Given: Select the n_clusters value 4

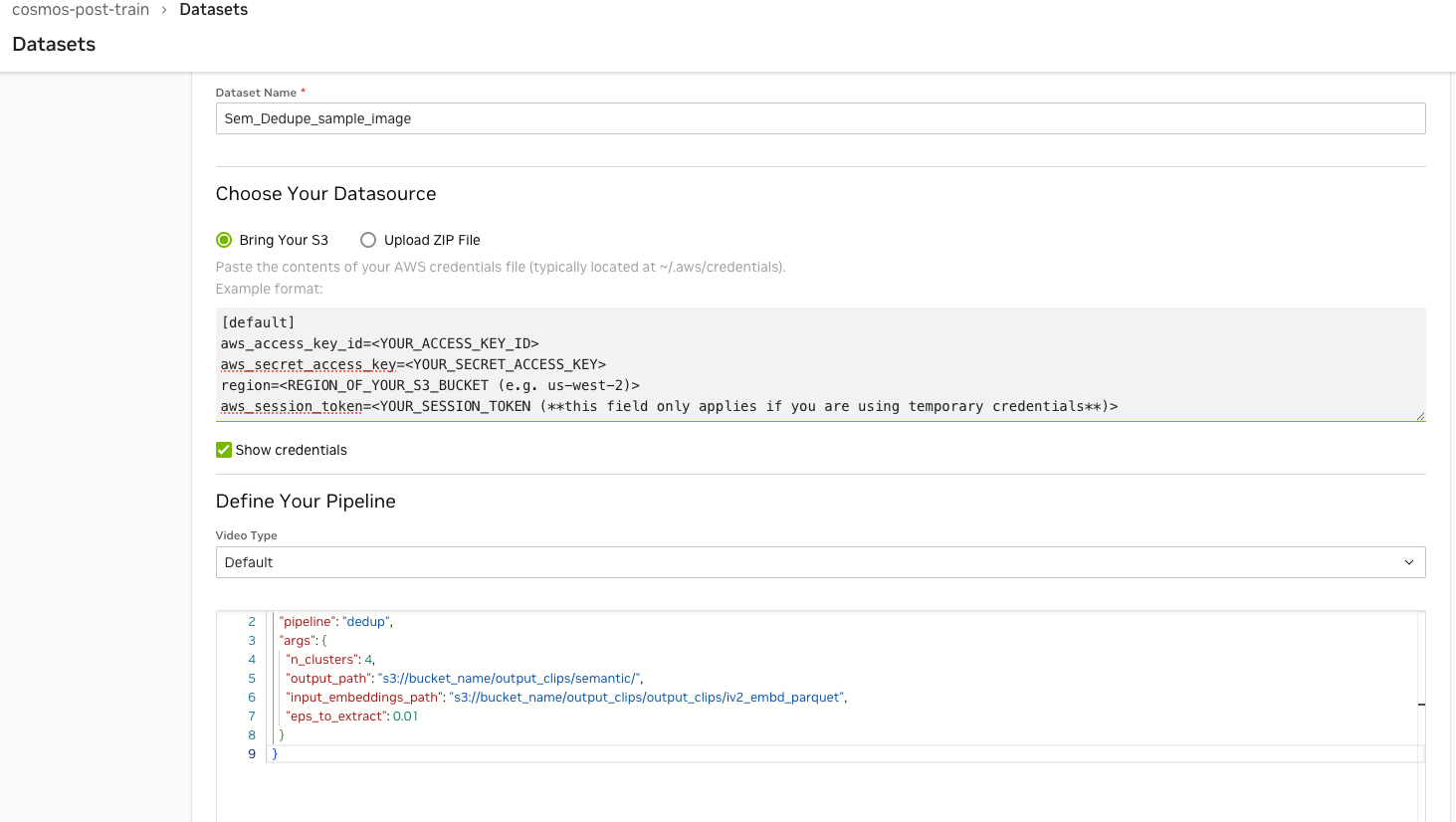Looking at the screenshot, I should click(368, 659).
